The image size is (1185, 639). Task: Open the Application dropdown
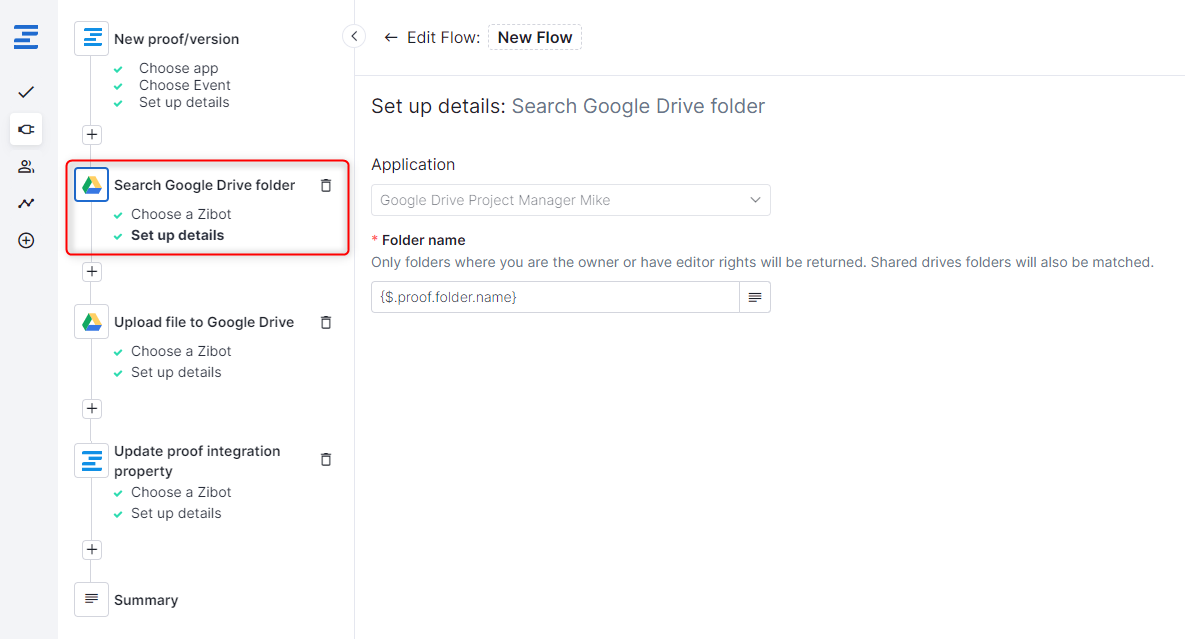(570, 200)
